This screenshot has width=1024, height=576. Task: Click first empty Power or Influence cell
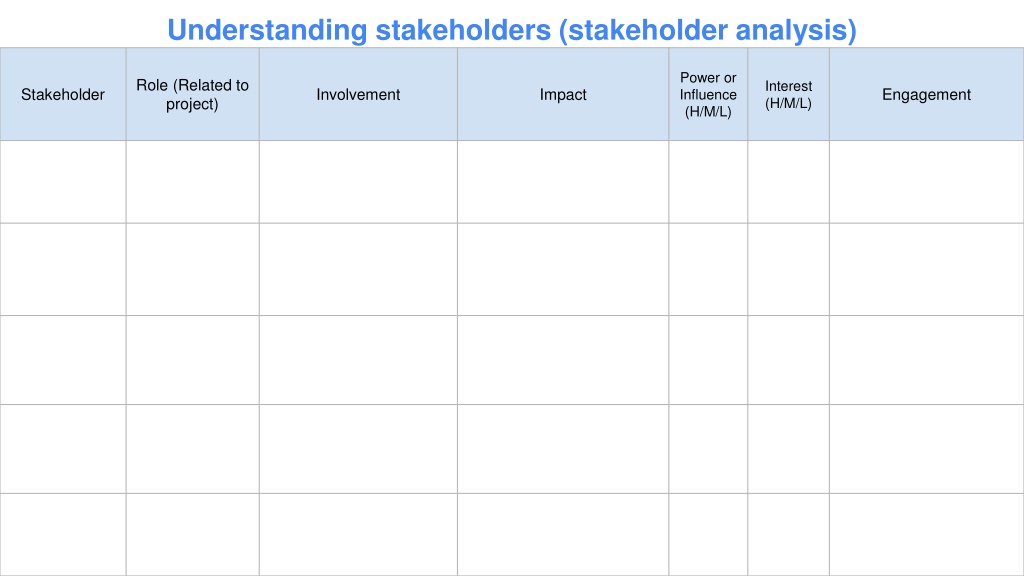(708, 182)
